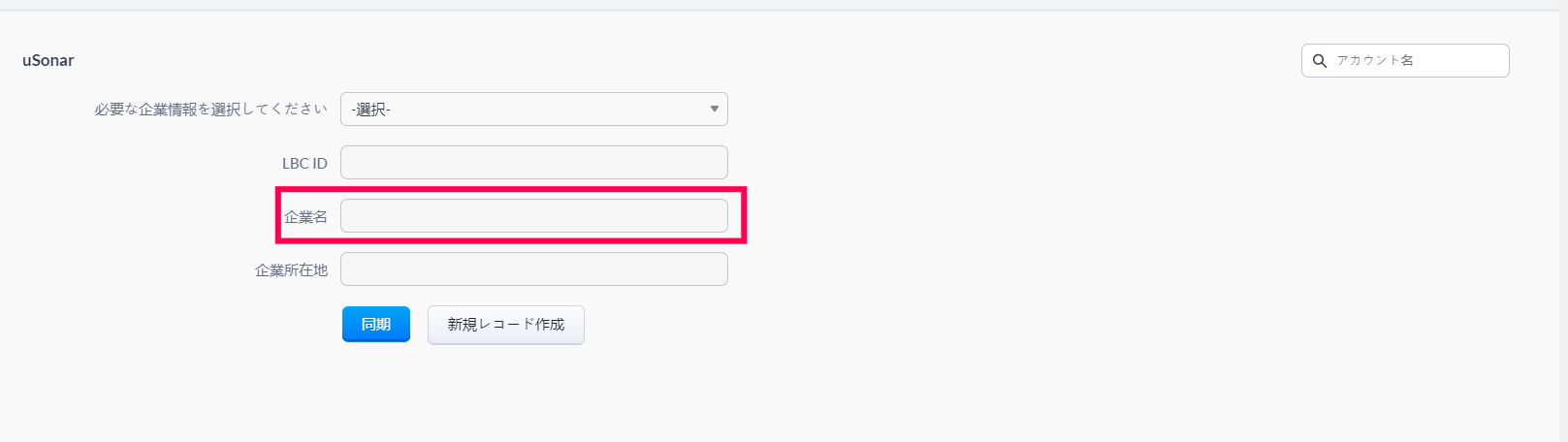This screenshot has height=442, width=1568.
Task: Focus the 企業名 text field
Action: pos(533,216)
